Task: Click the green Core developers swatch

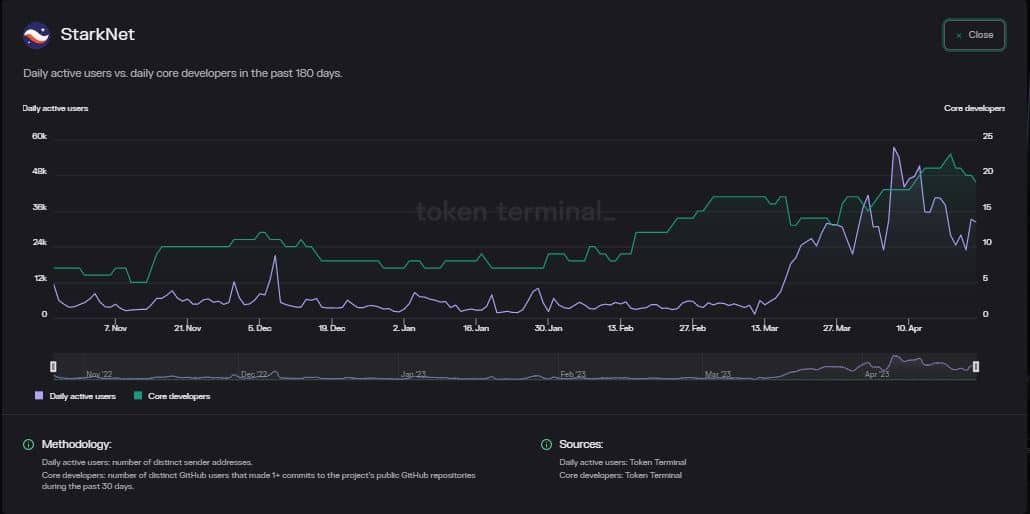Action: coord(138,396)
